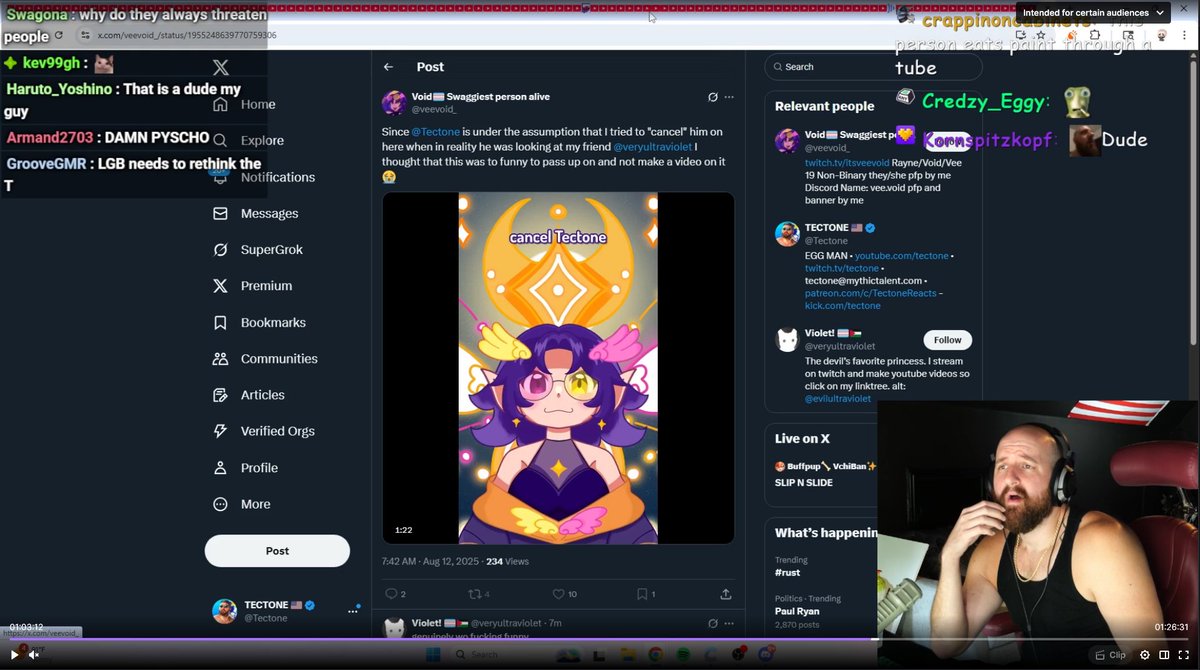Open more options on Violet!'s reply
This screenshot has height=670, width=1200.
coord(729,623)
